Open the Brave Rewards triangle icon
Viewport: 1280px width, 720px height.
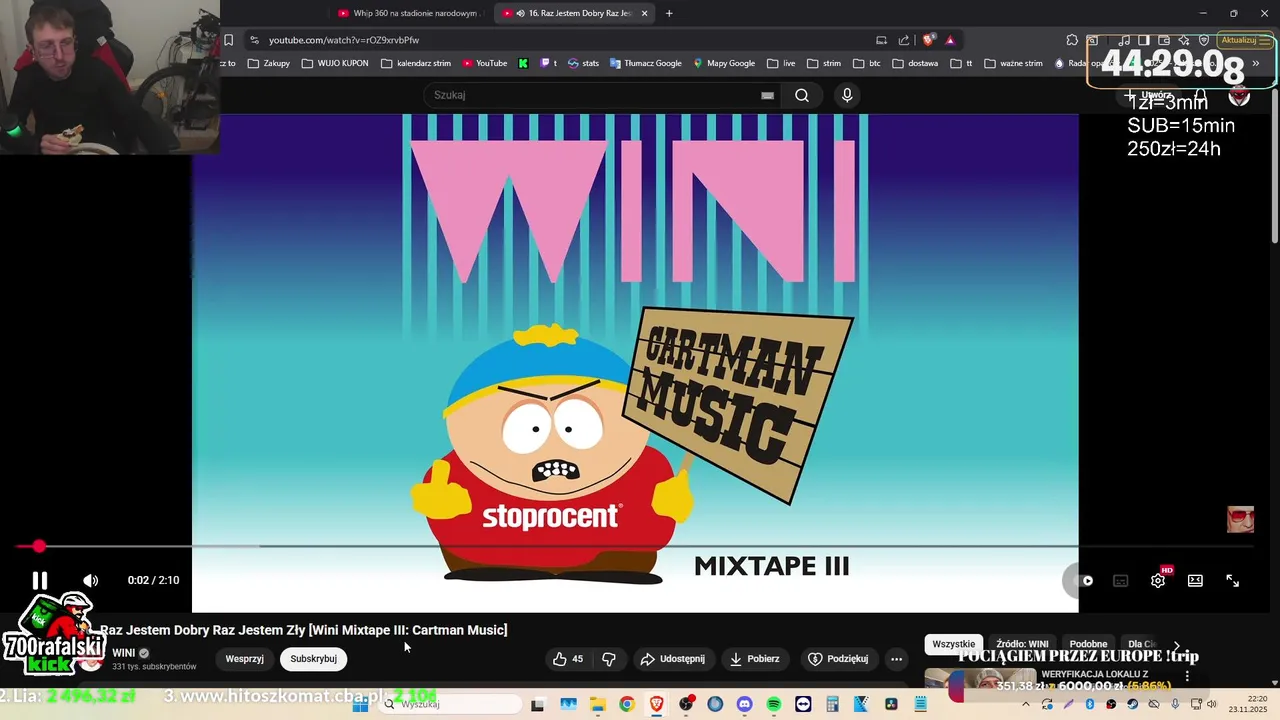(950, 40)
